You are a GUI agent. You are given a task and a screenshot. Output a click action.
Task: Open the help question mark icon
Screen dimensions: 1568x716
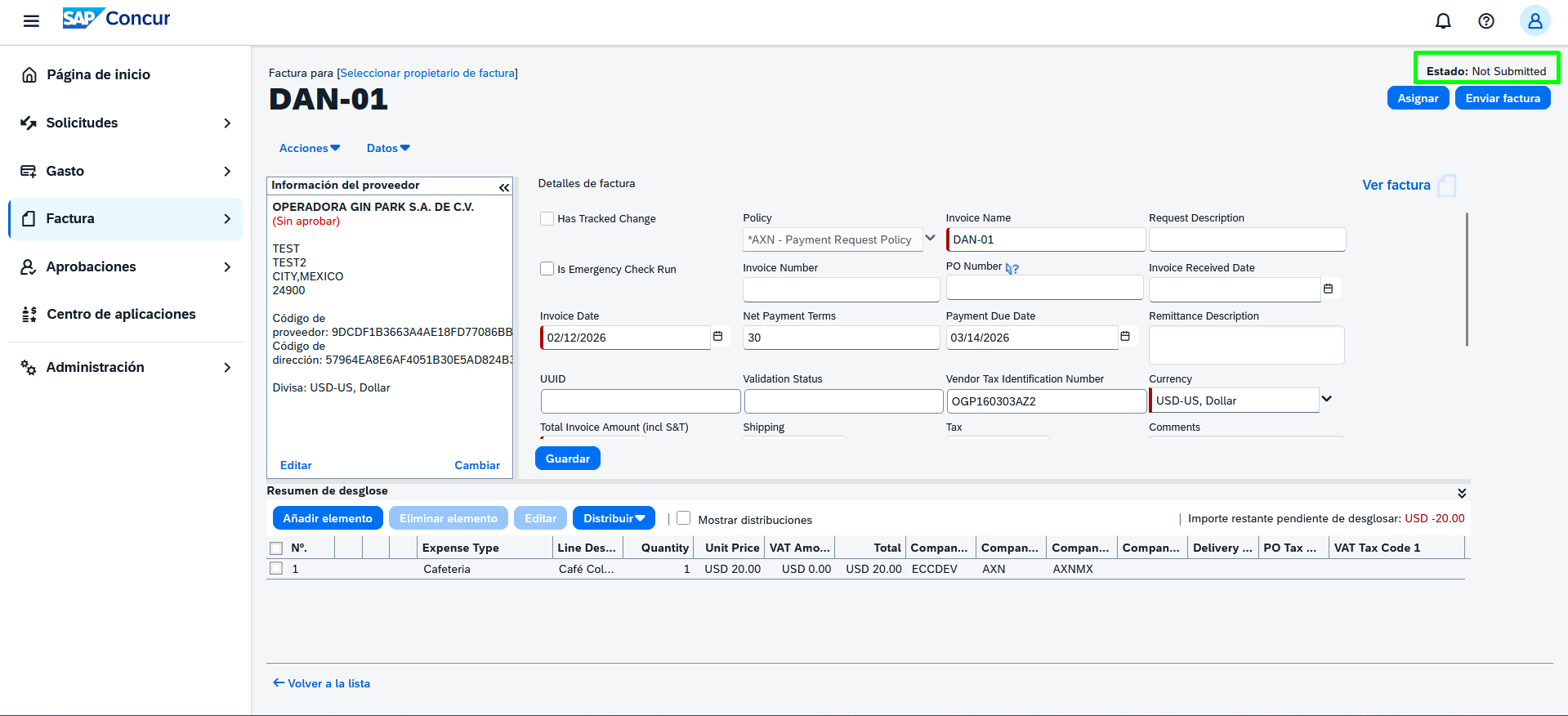point(1485,21)
